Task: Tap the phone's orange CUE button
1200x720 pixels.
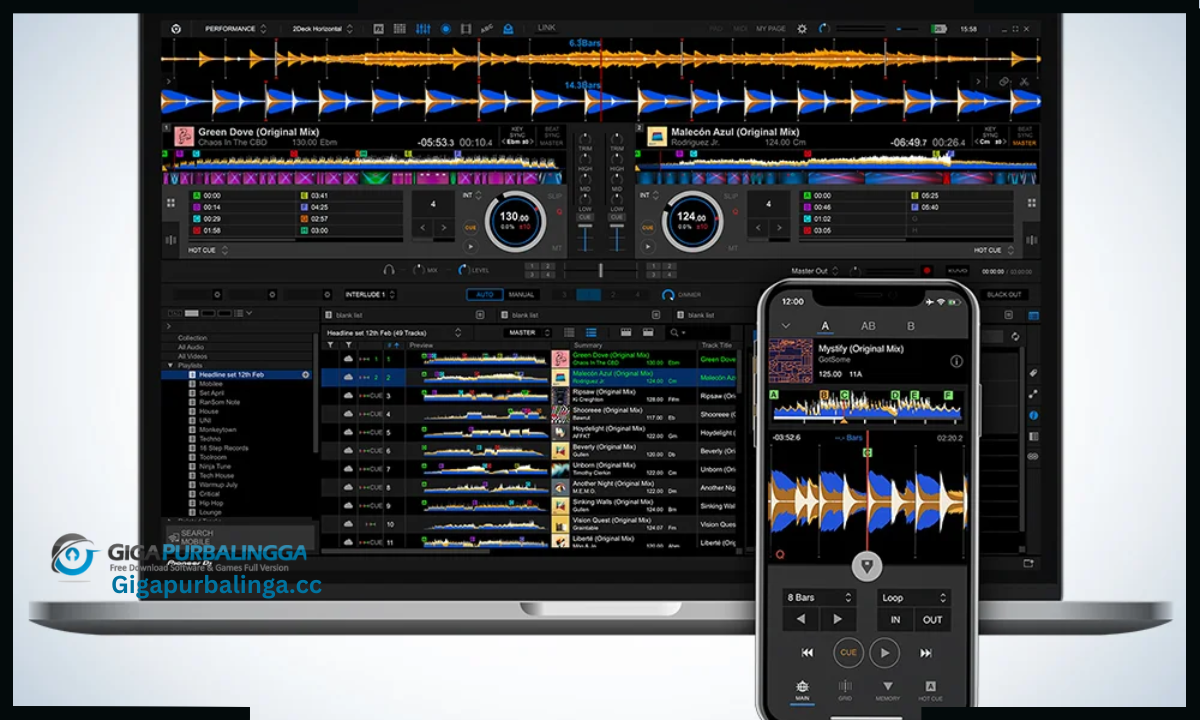Action: click(848, 653)
